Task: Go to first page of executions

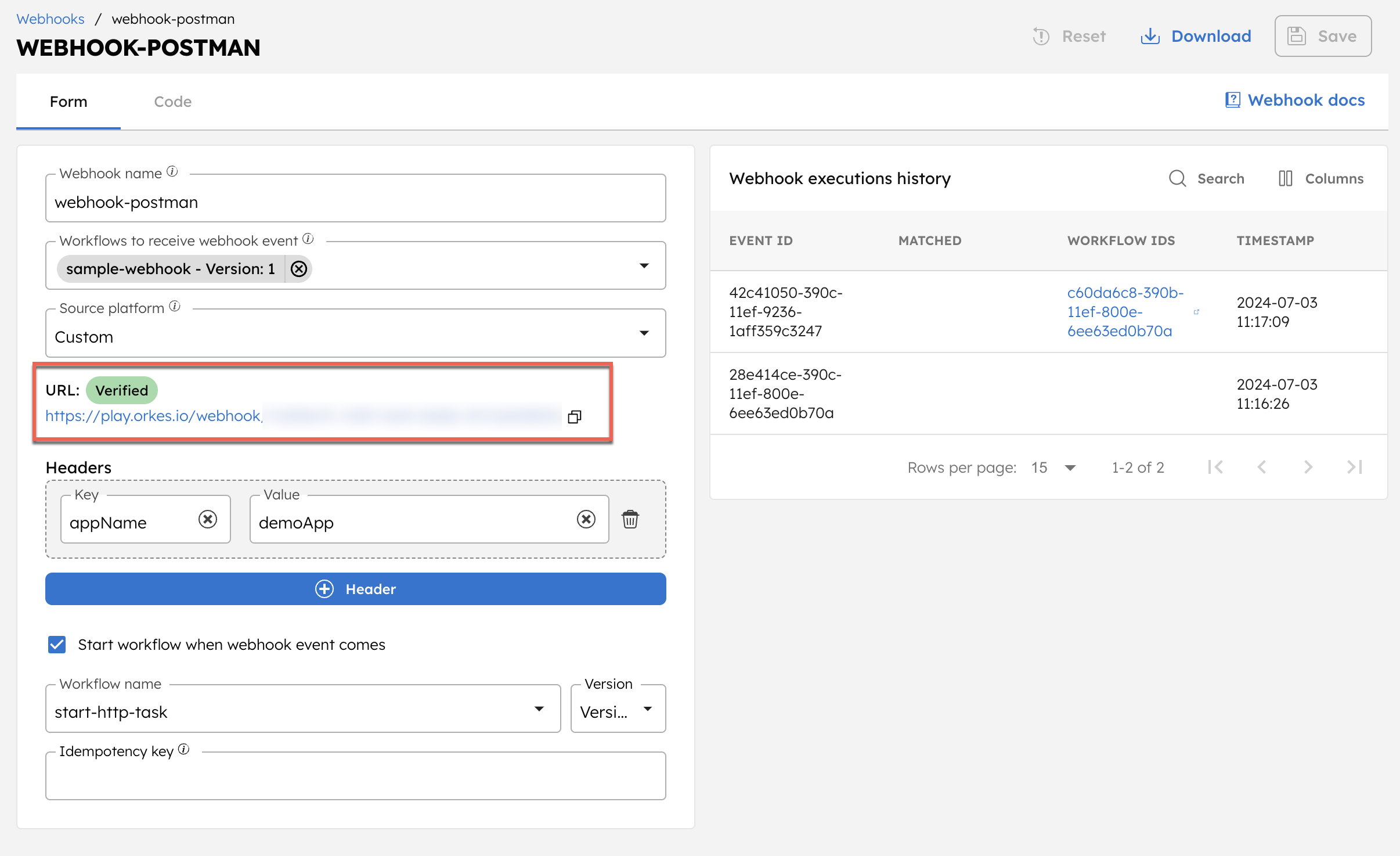Action: [x=1215, y=467]
